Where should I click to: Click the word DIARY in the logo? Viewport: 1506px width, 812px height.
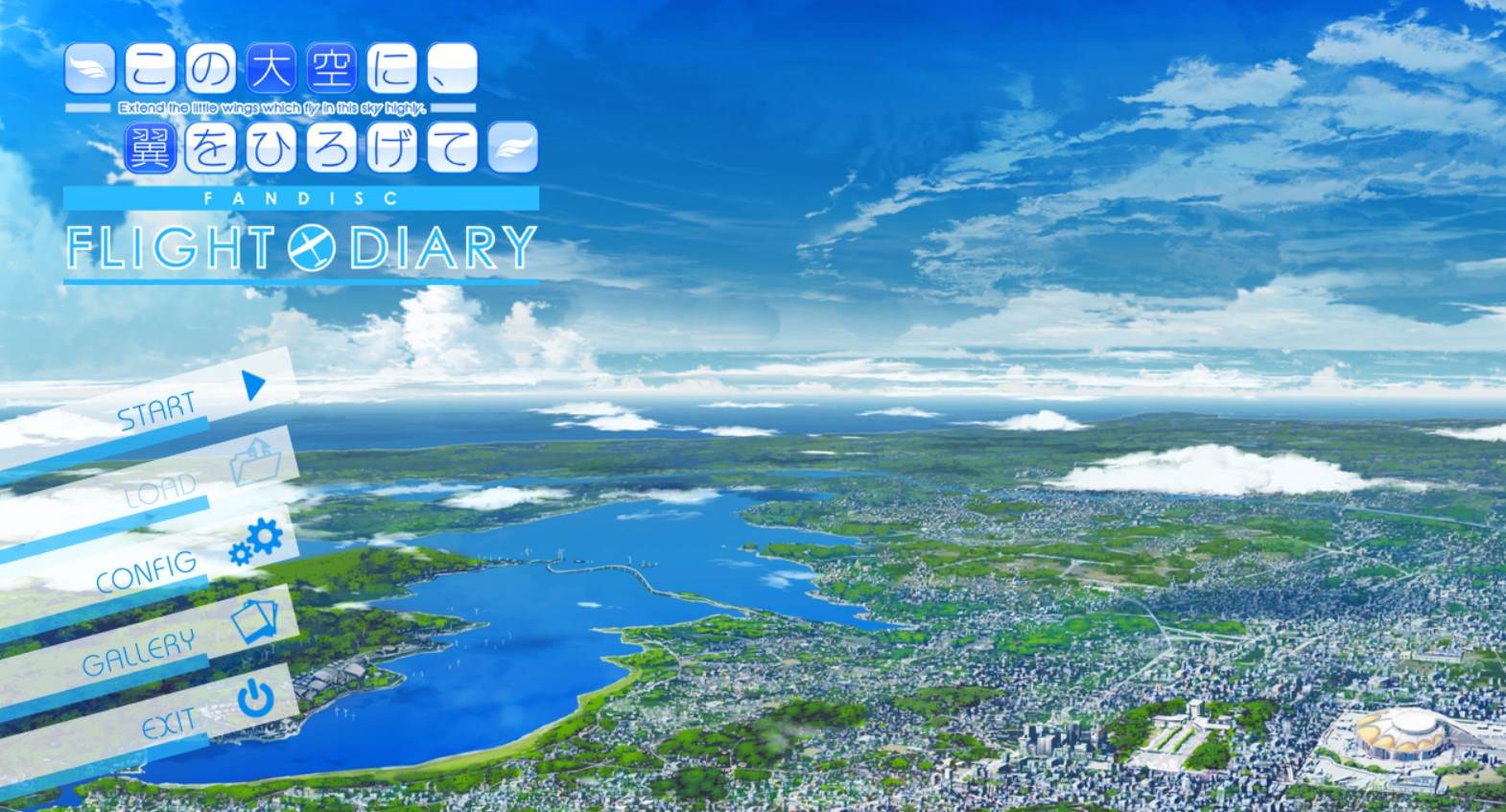(x=442, y=249)
